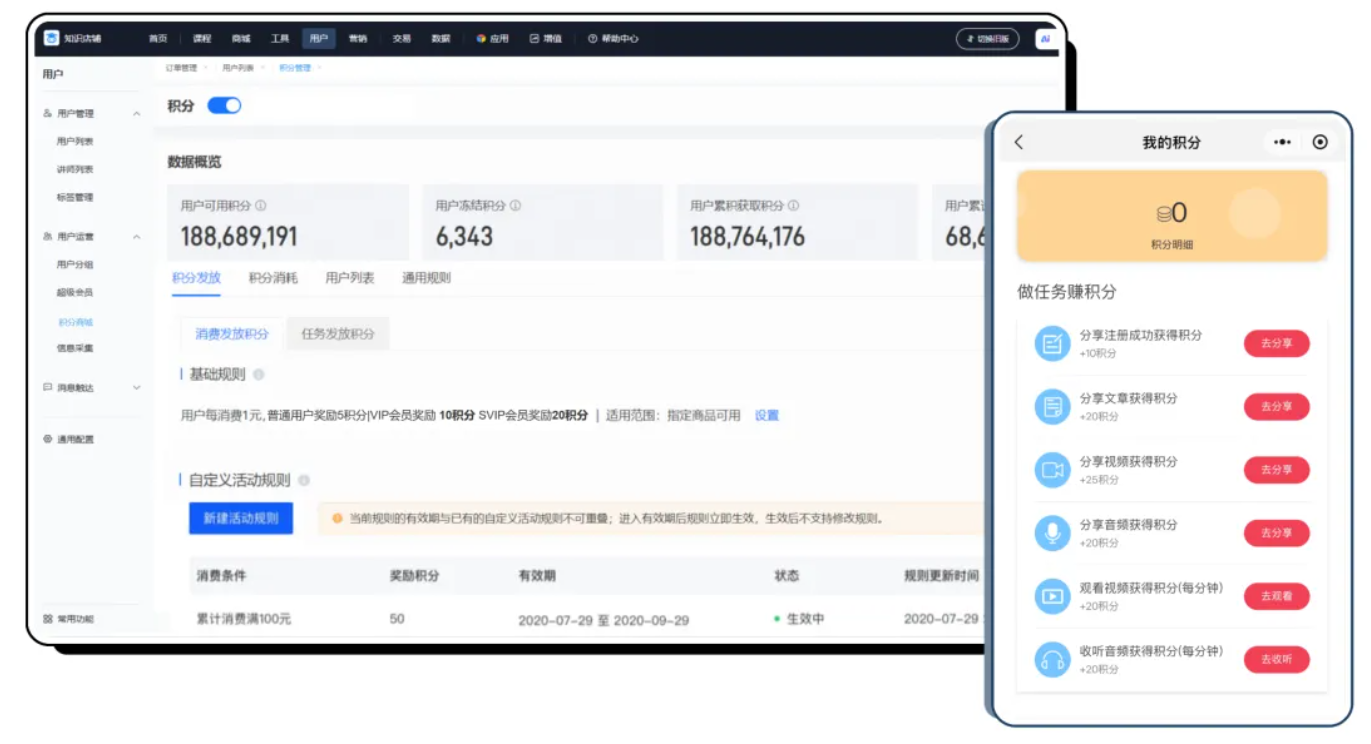Click the coin stack icon on the orange card

point(1163,214)
